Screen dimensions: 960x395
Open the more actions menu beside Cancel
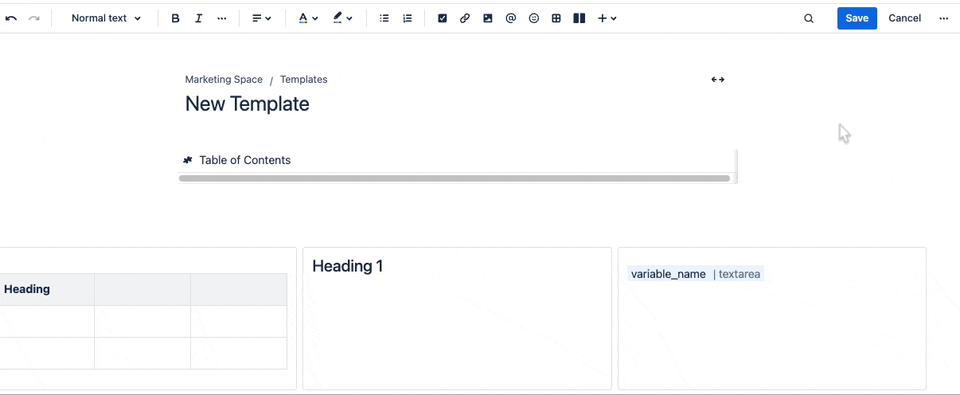click(943, 18)
